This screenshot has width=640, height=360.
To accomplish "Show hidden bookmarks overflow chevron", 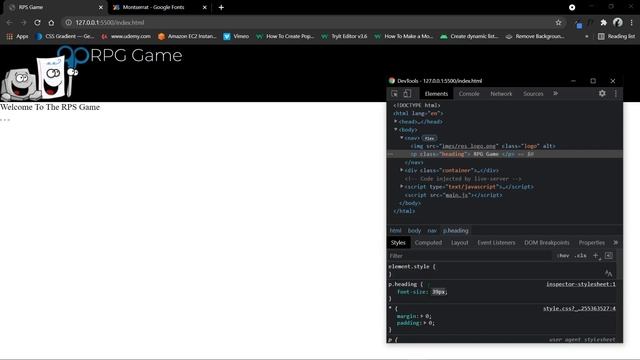I will coord(587,36).
